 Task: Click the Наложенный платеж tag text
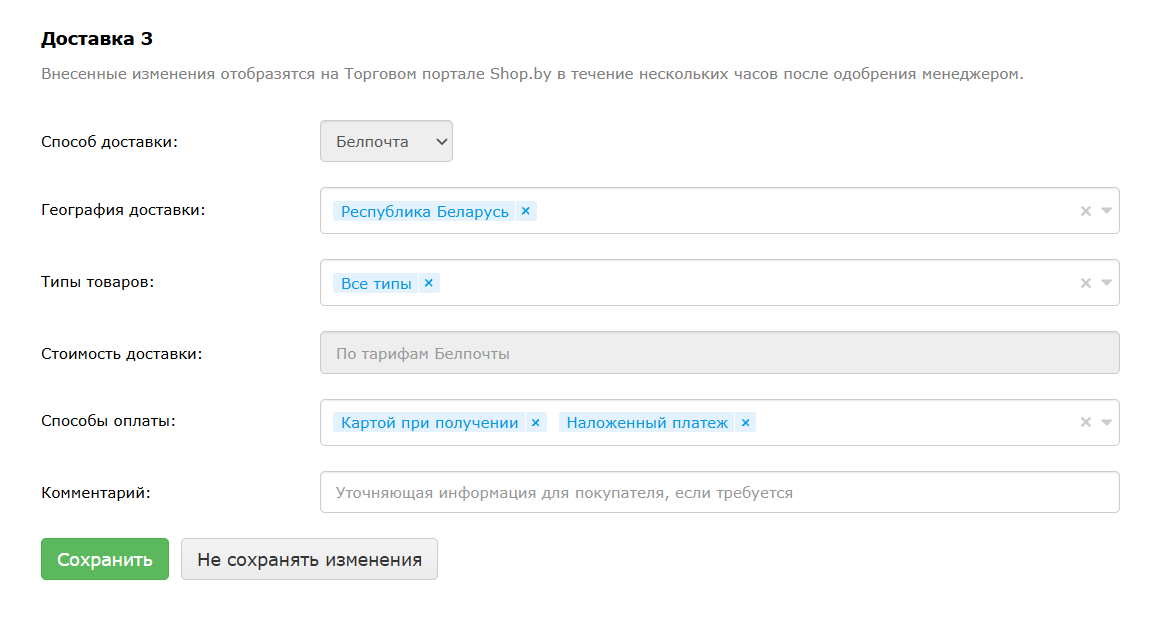point(647,423)
